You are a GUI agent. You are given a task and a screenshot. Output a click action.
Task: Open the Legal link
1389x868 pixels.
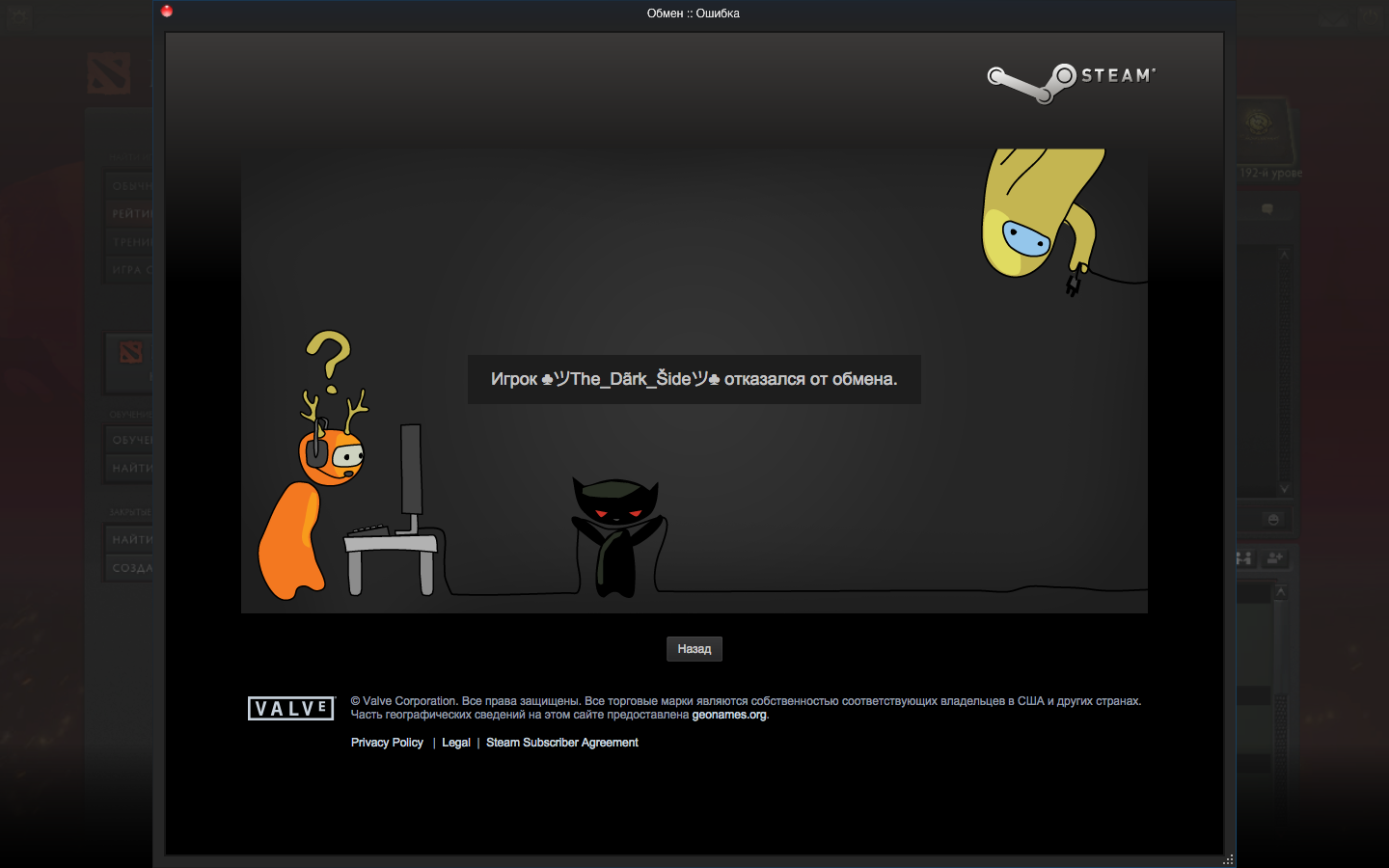click(456, 743)
